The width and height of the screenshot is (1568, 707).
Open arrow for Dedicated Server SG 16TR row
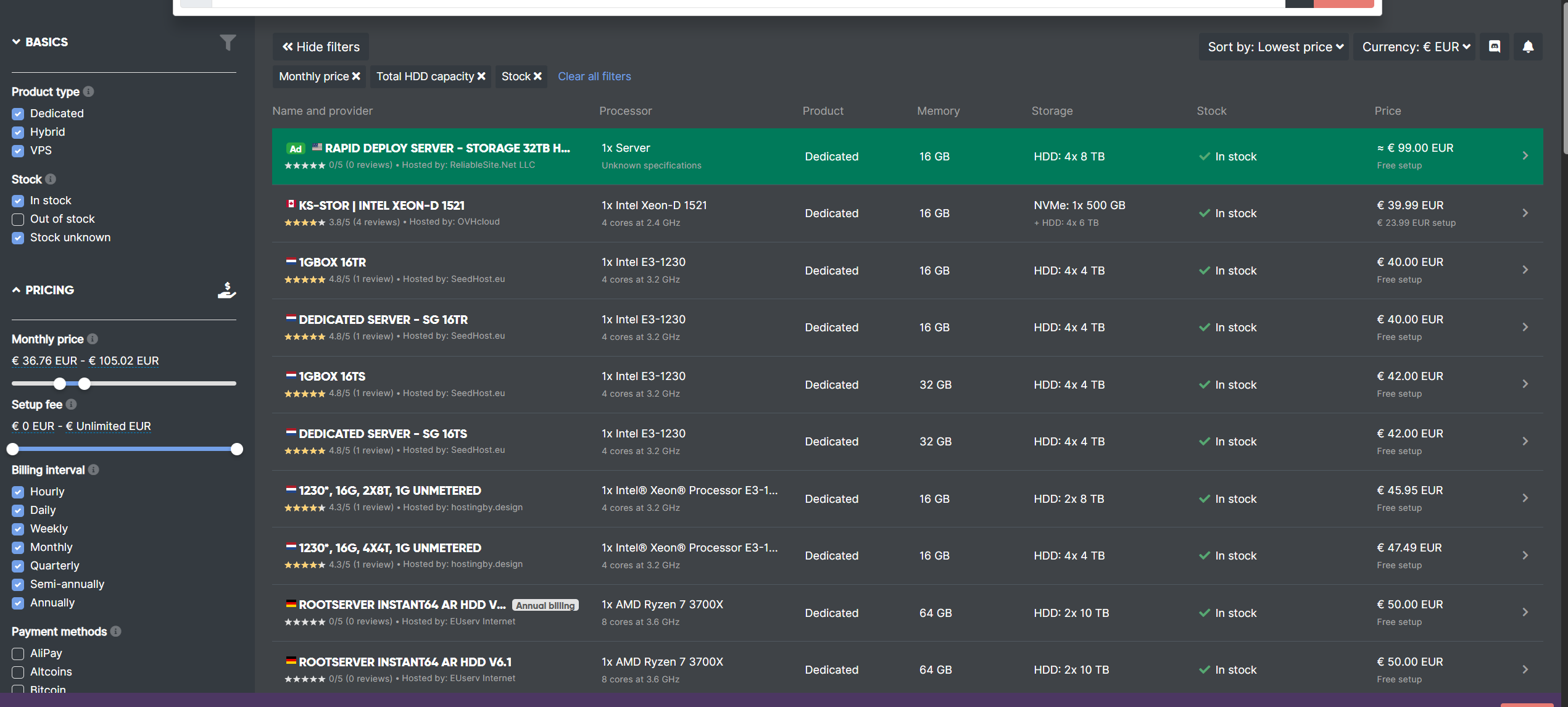tap(1525, 327)
